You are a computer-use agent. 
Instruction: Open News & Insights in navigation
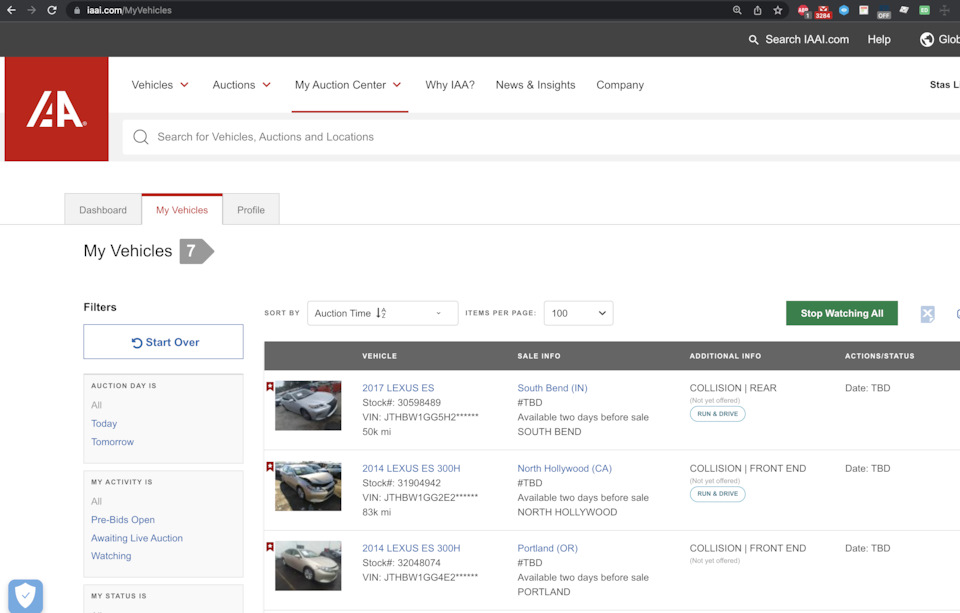(x=535, y=85)
